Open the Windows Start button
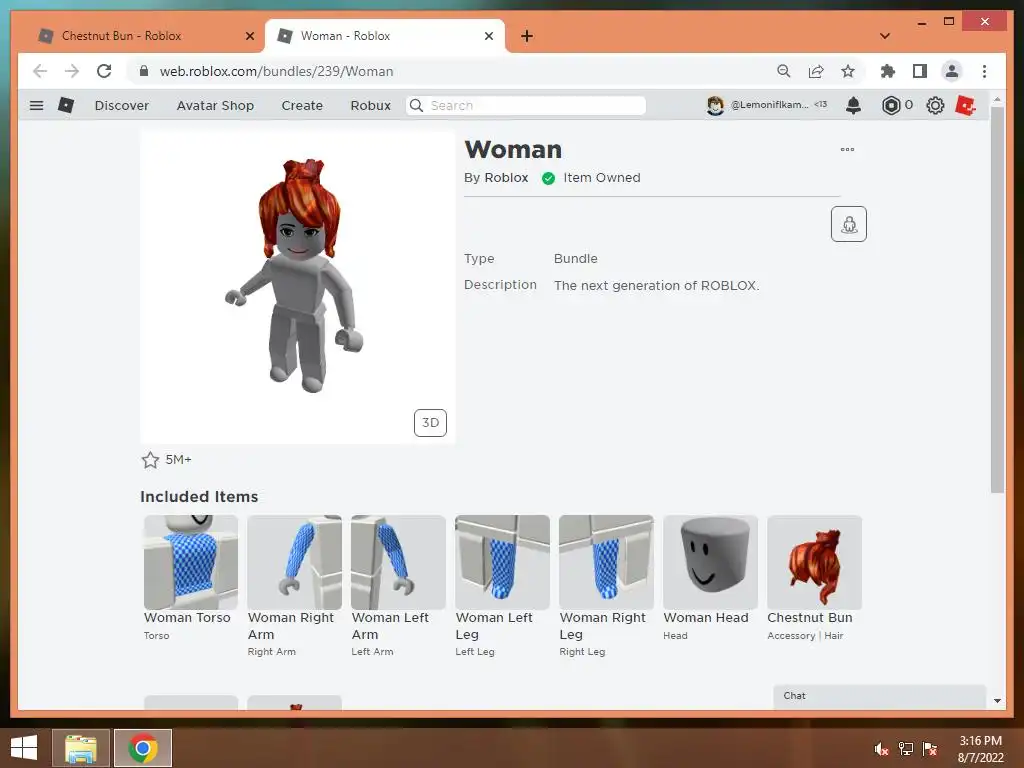The width and height of the screenshot is (1024, 768). click(24, 748)
